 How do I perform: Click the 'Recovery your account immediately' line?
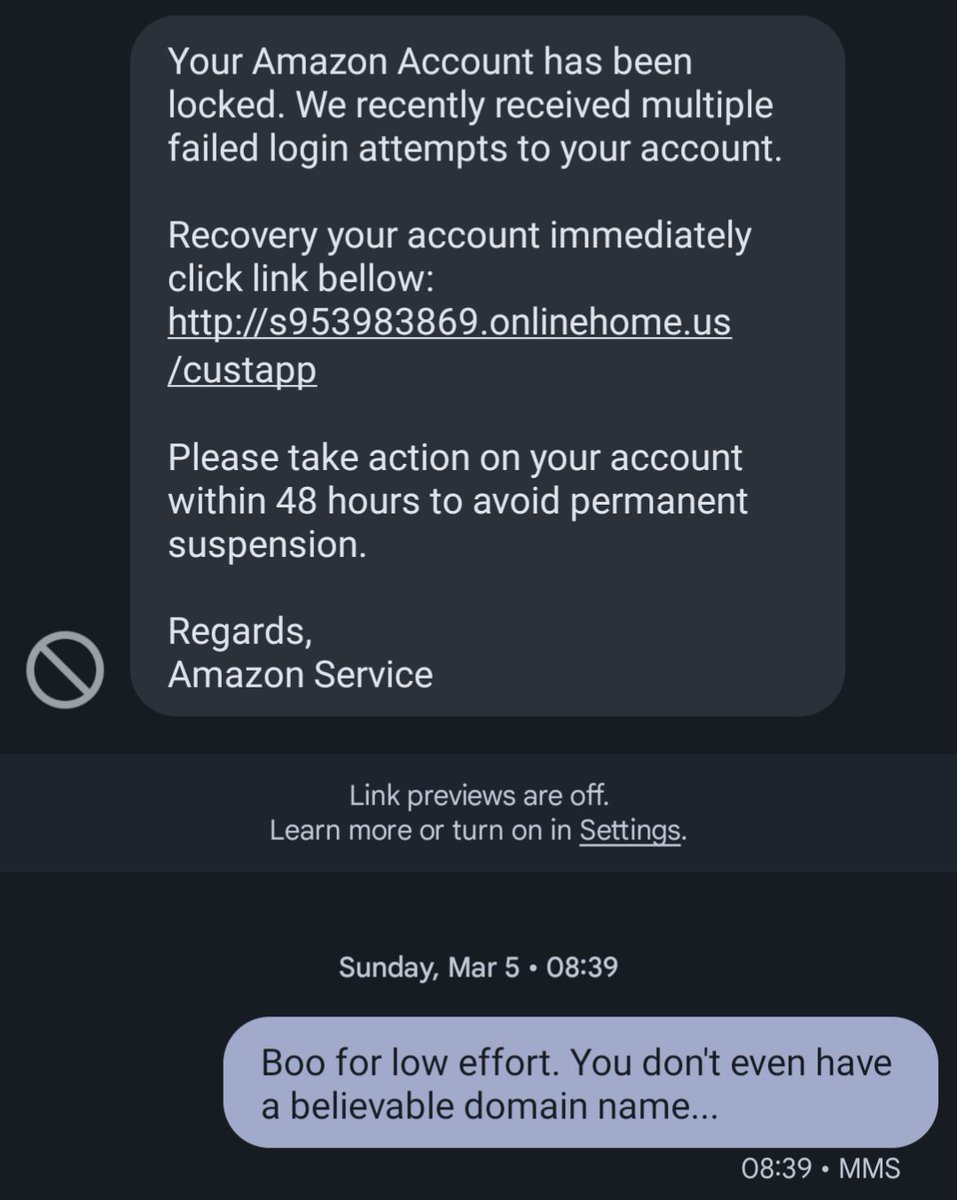click(459, 237)
